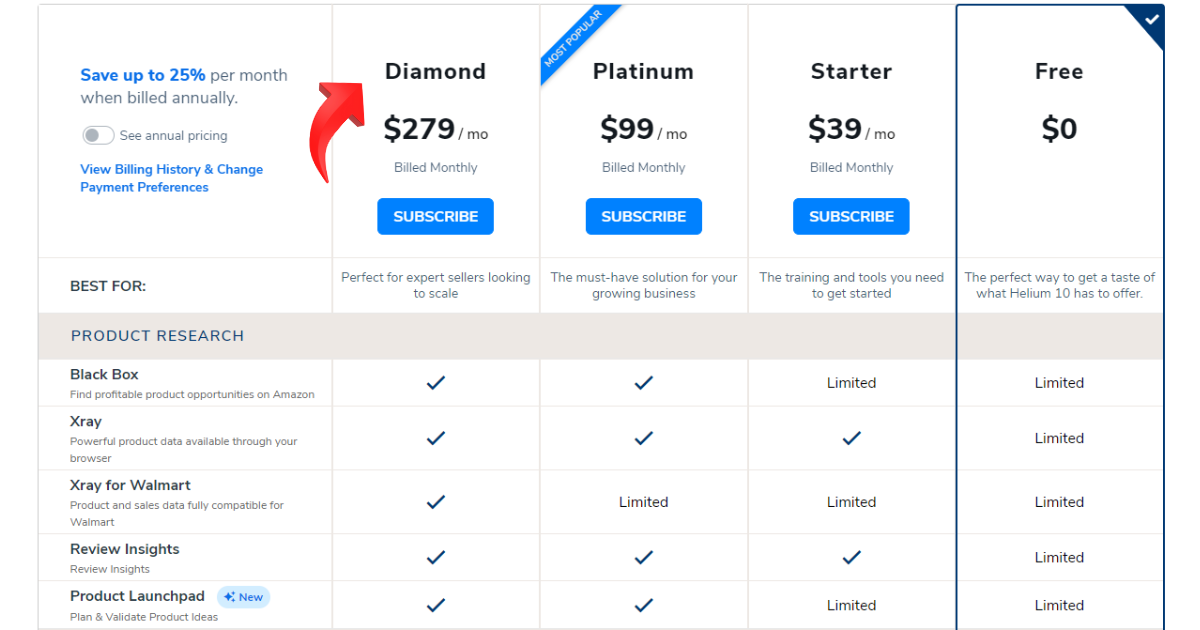Click the Platinum checkmark for Product Launchpad
The height and width of the screenshot is (630, 1200).
[x=643, y=605]
